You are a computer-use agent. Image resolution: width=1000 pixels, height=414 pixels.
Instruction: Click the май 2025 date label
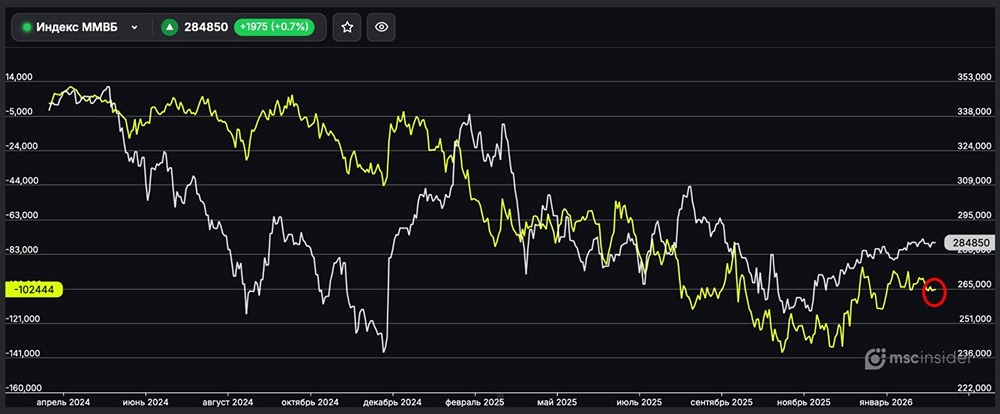(553, 400)
